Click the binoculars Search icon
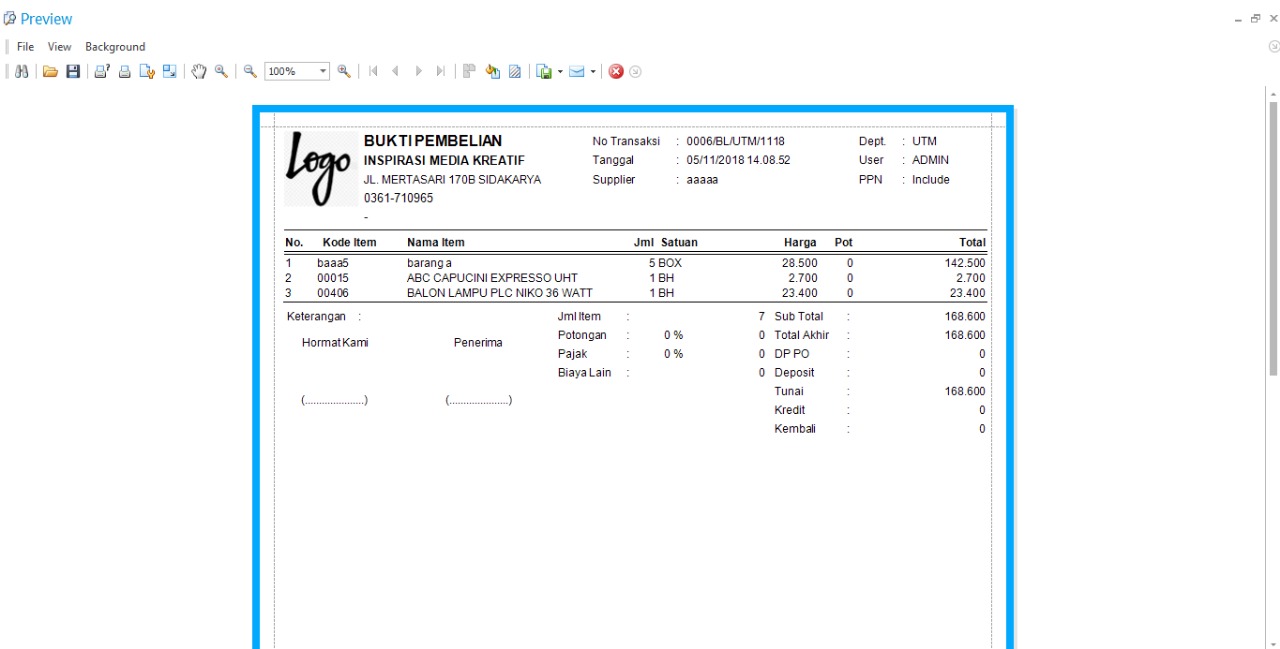The width and height of the screenshot is (1280, 649). point(21,72)
